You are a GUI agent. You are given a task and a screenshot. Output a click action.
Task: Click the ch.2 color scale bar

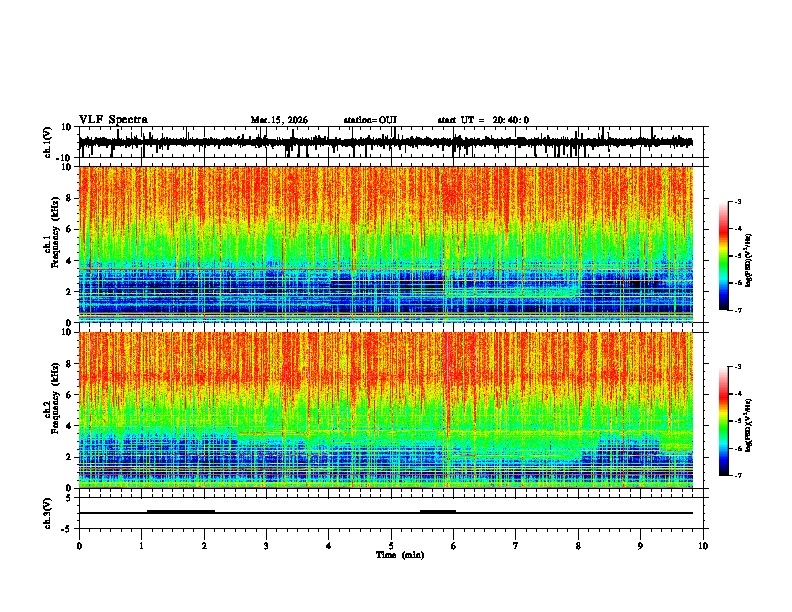724,421
